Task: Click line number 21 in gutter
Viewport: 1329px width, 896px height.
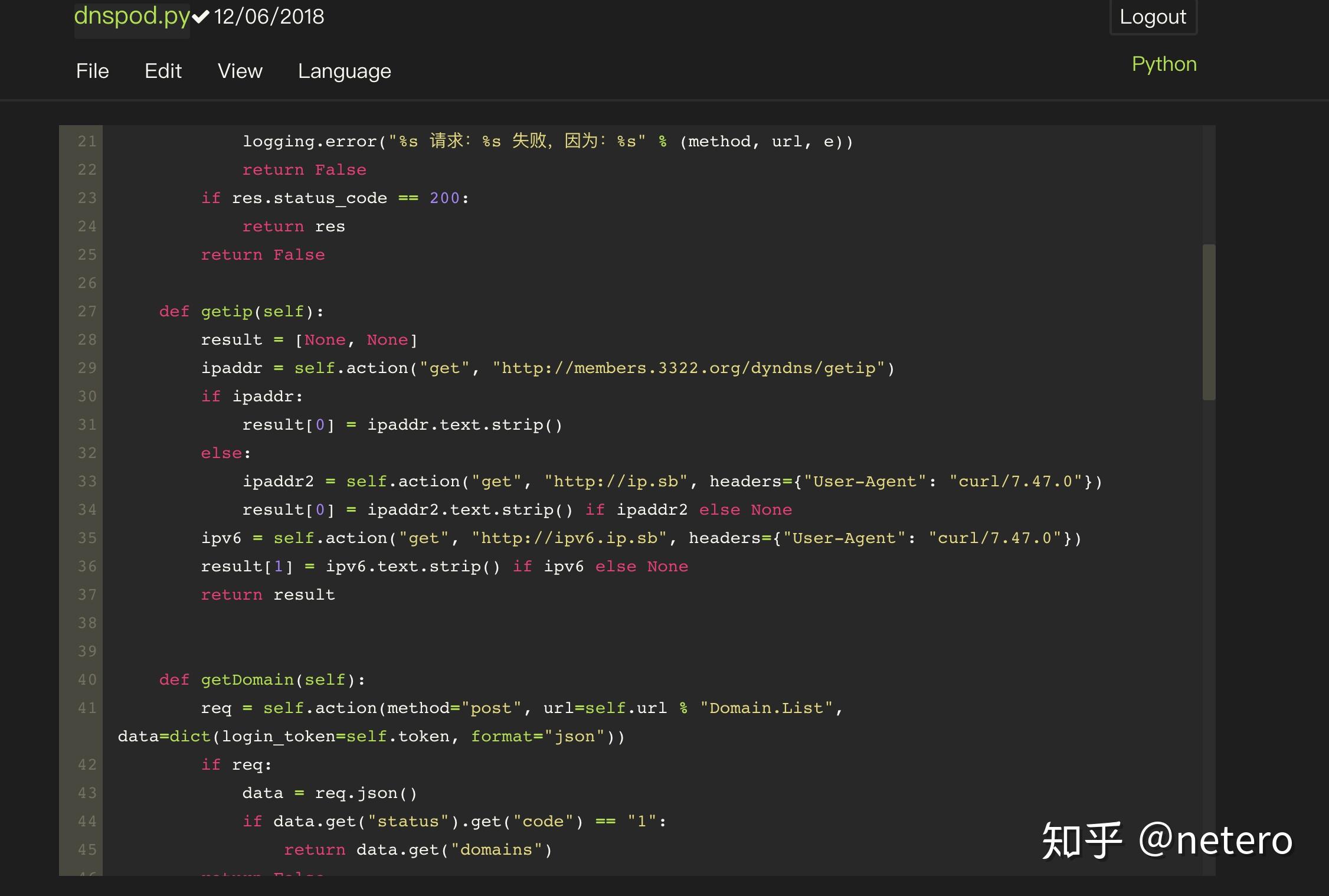Action: [87, 142]
